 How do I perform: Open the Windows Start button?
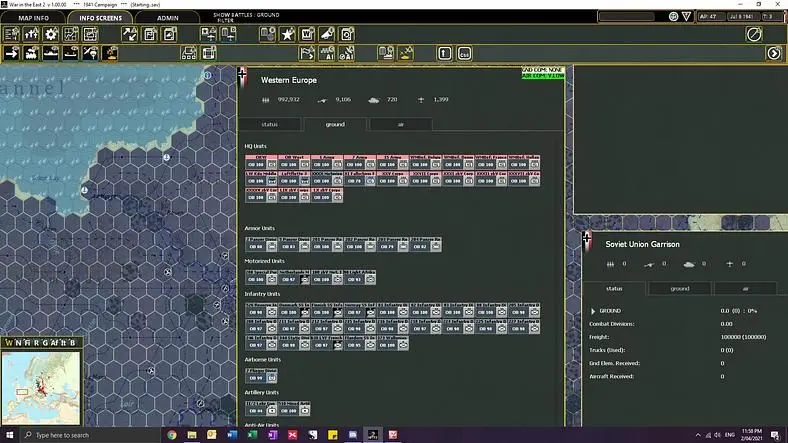tap(10, 435)
